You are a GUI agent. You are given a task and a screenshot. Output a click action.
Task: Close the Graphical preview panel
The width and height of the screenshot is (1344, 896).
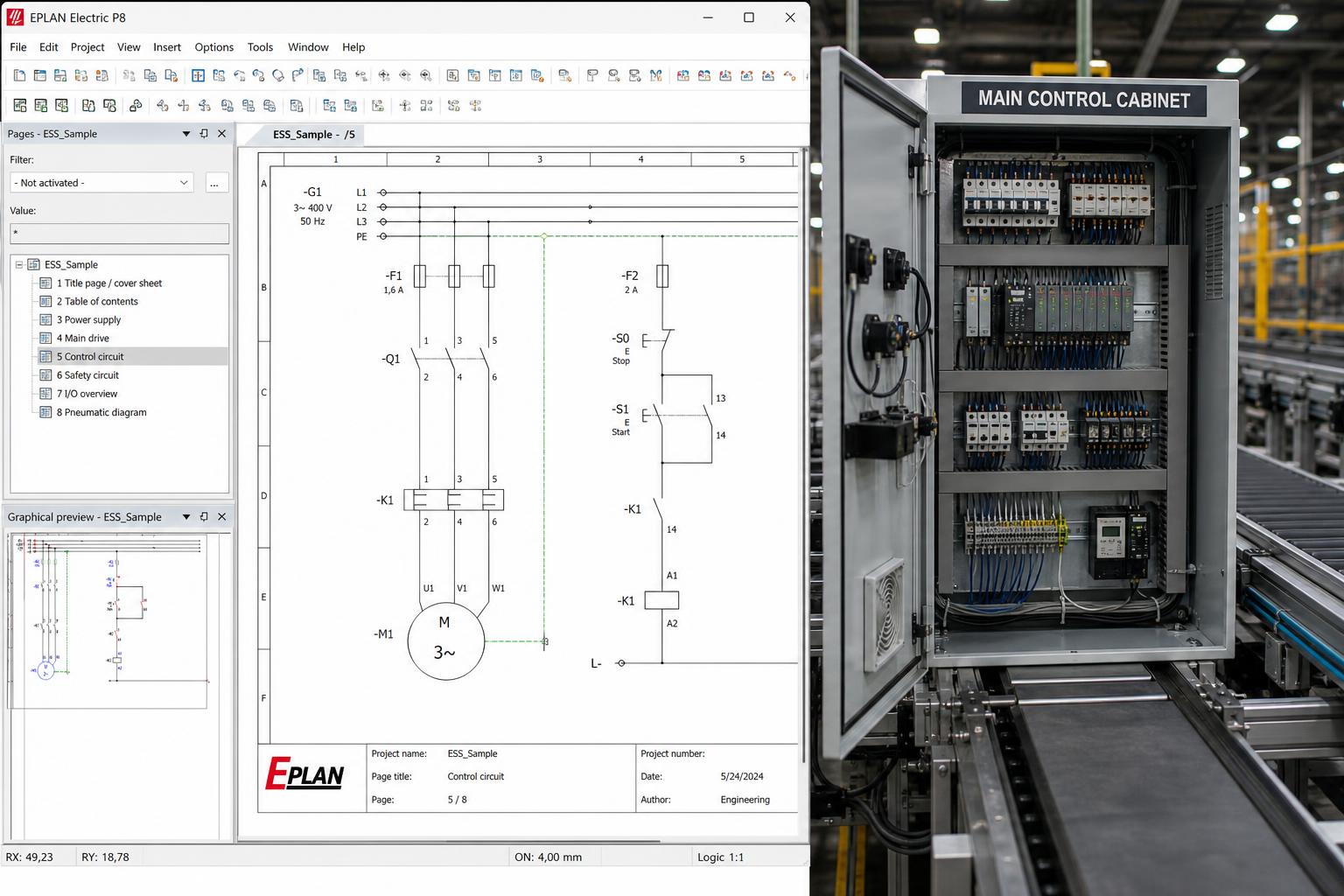click(x=221, y=517)
